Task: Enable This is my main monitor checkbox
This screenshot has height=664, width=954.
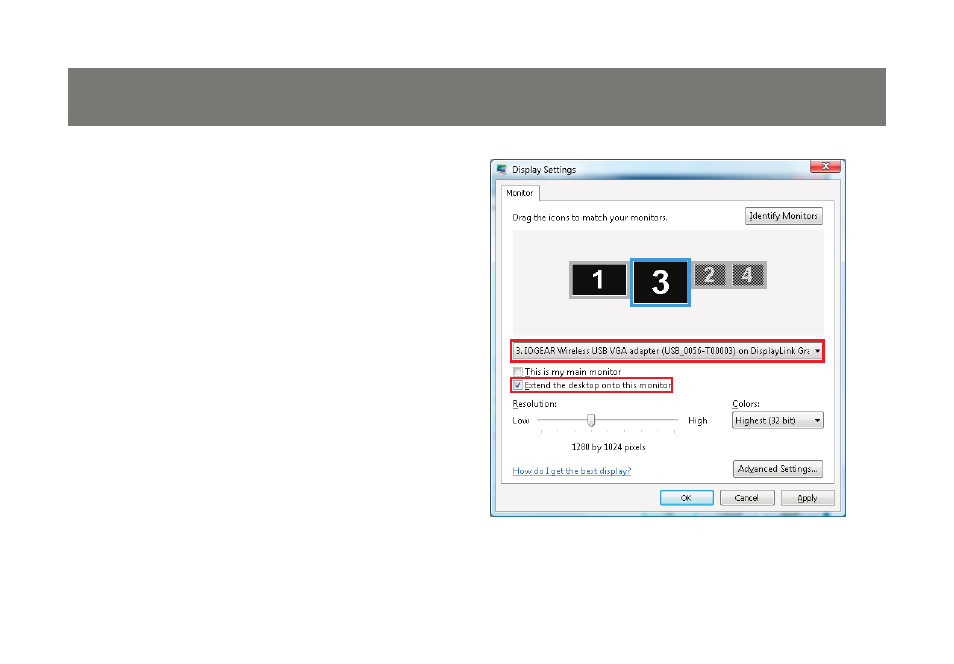Action: tap(518, 371)
